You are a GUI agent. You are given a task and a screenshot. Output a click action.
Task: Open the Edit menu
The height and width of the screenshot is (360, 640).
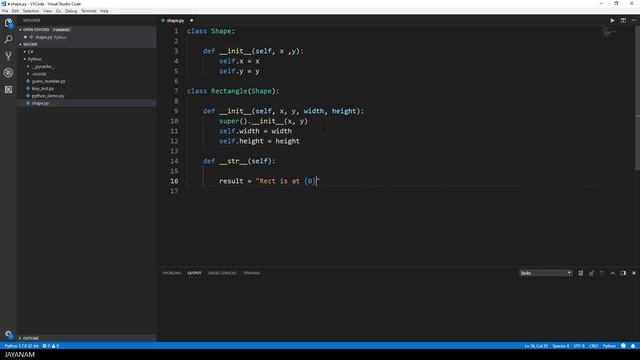point(15,11)
